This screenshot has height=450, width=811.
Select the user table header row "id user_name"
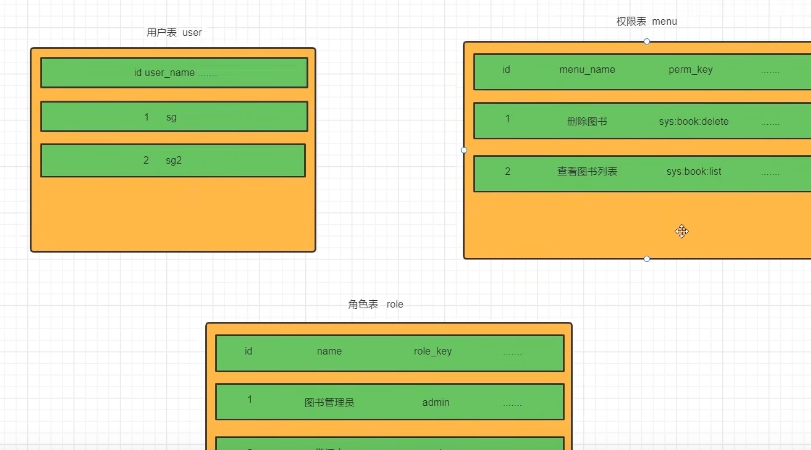tap(174, 73)
